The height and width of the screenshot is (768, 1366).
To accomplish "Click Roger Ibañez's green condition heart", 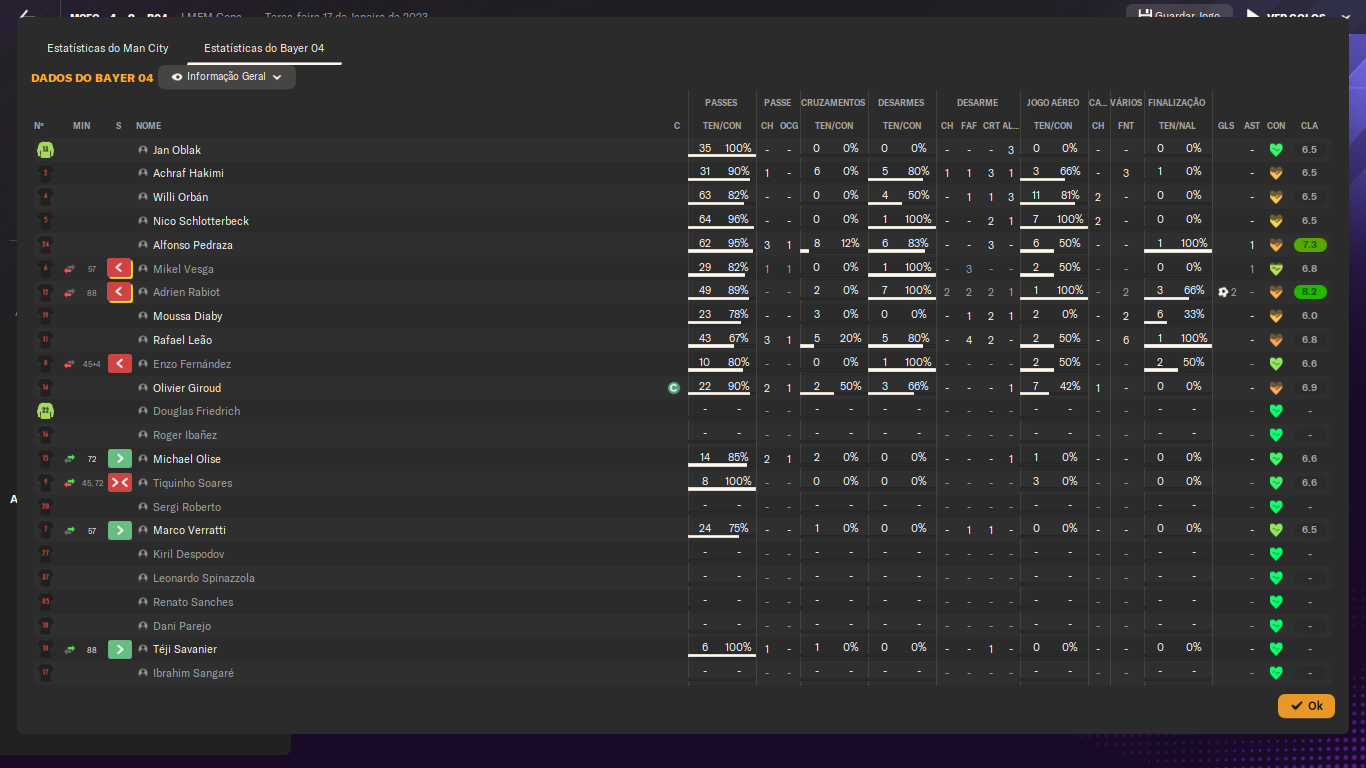I will pyautogui.click(x=1276, y=435).
